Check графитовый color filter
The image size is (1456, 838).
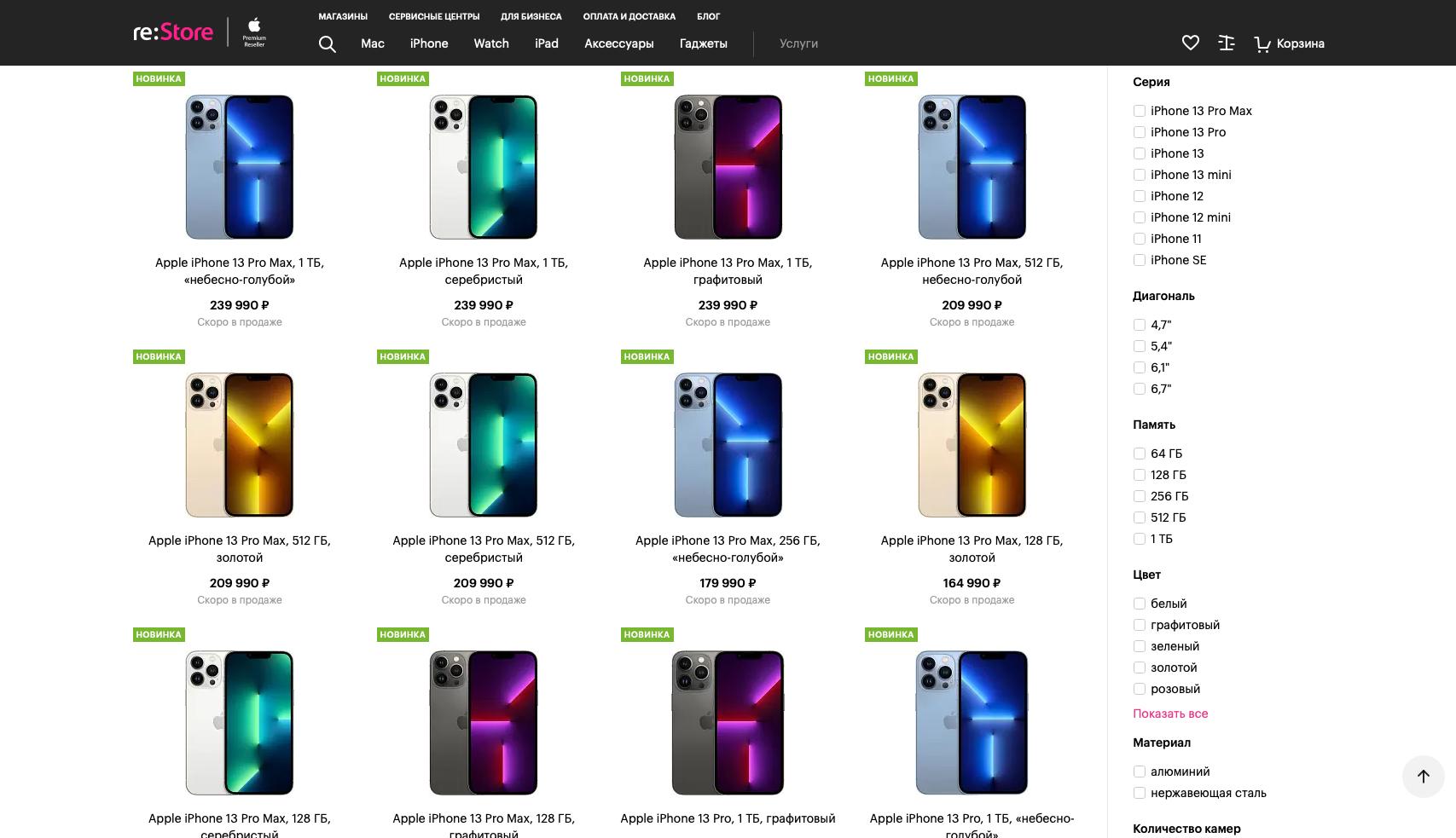(x=1139, y=625)
